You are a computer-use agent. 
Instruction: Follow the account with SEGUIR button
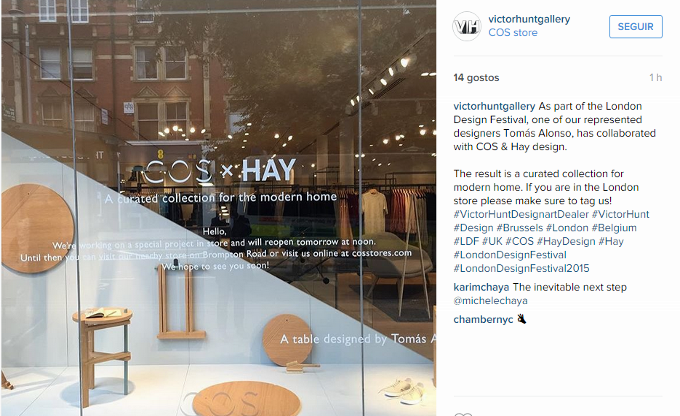tap(635, 26)
